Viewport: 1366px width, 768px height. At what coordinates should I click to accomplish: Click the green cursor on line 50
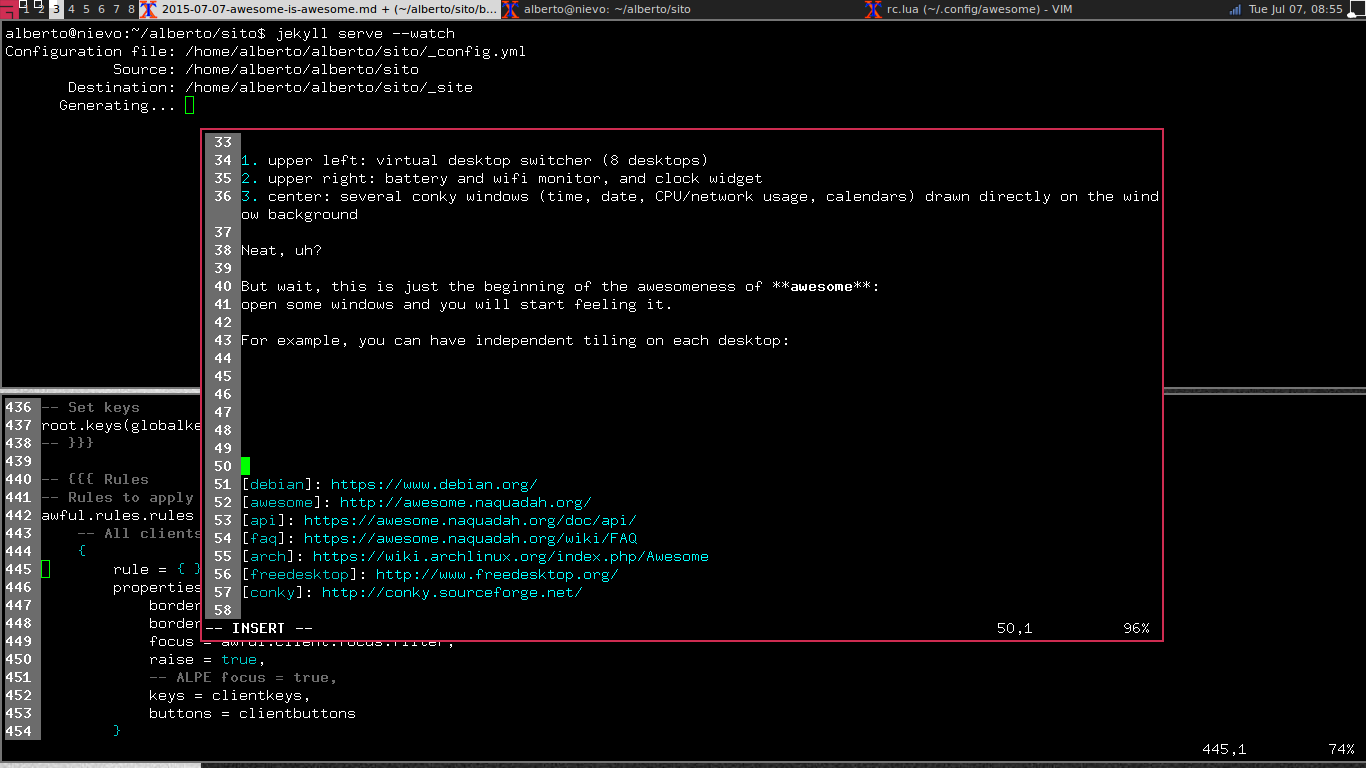245,466
